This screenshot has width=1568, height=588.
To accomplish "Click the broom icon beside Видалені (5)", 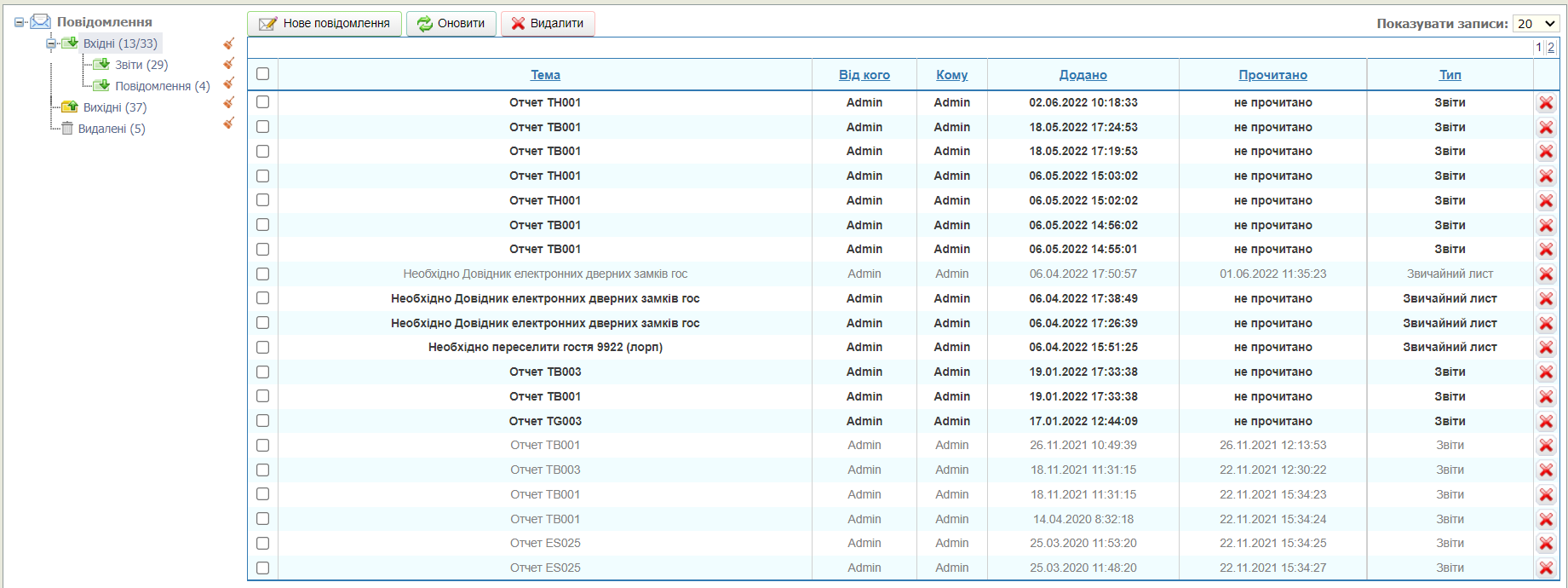I will click(228, 123).
